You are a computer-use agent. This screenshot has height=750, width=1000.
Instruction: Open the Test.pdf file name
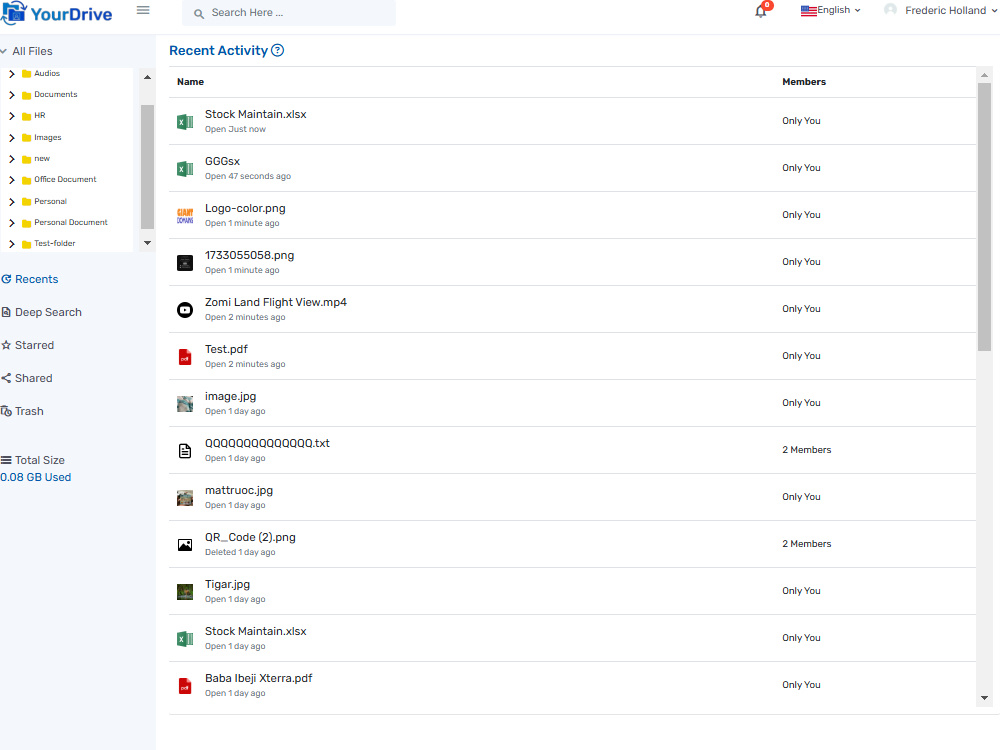(226, 349)
